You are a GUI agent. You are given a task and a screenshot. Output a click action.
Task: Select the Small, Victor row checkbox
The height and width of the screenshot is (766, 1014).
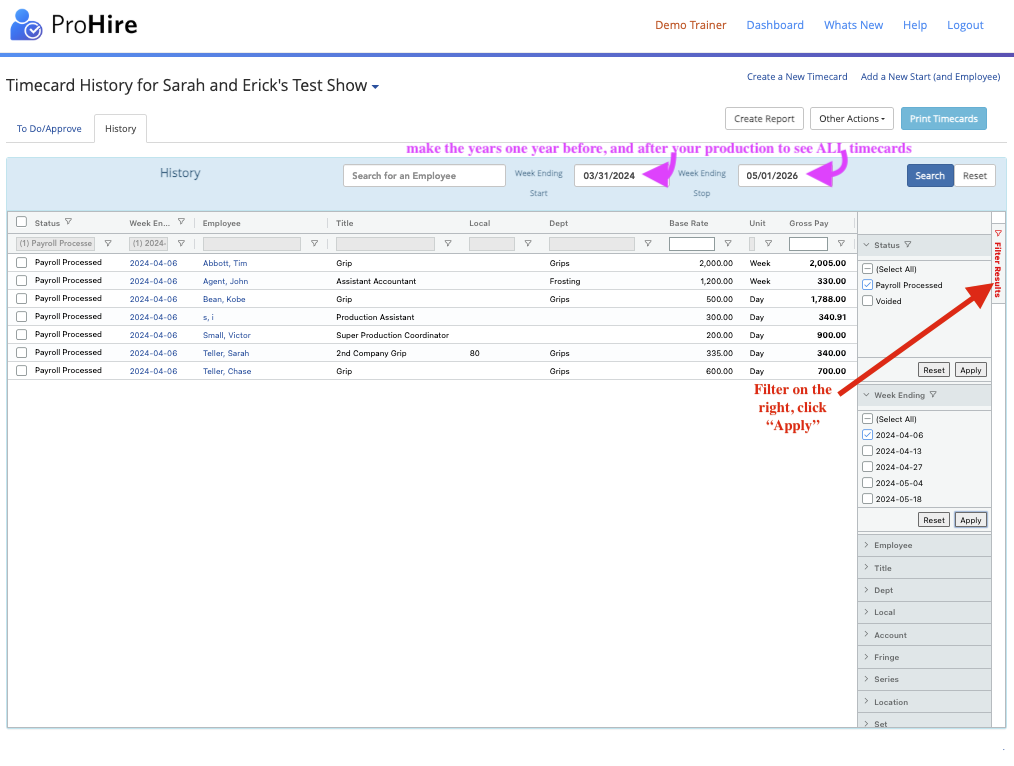(x=21, y=335)
